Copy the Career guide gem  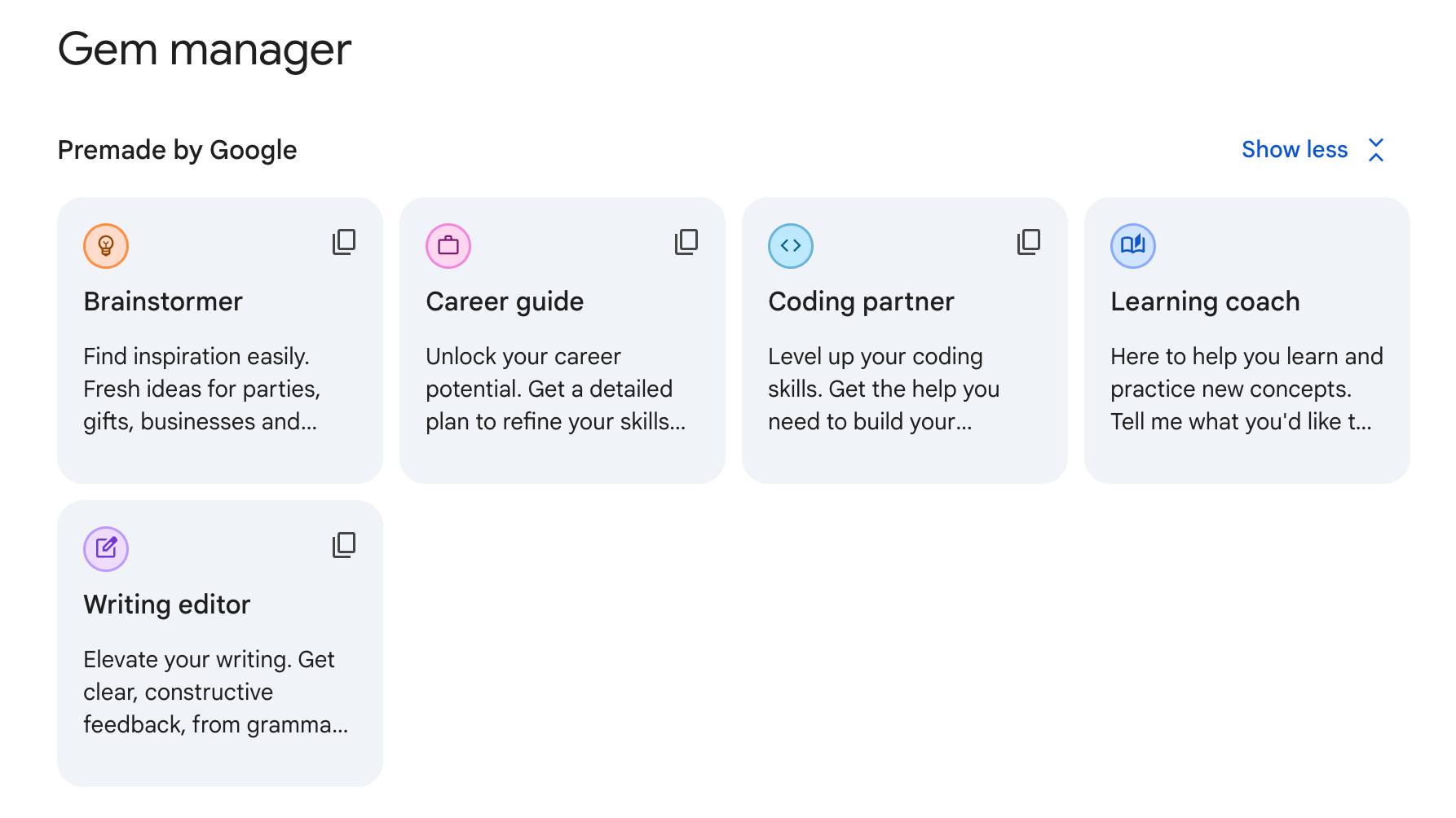pos(686,242)
